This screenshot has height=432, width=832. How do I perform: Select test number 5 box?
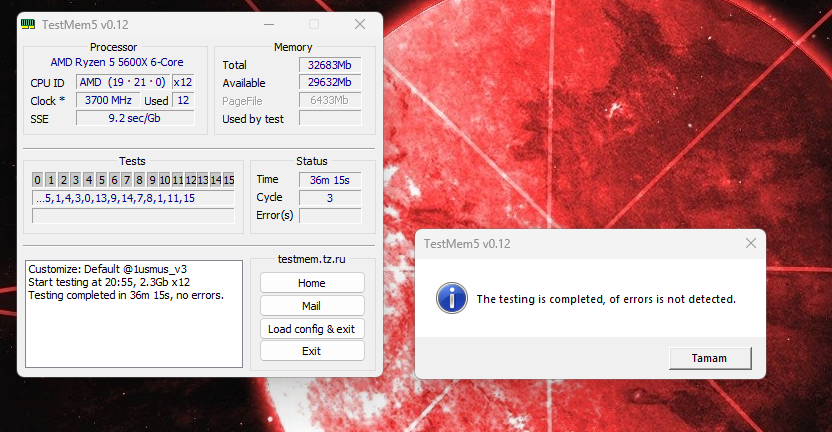click(101, 180)
